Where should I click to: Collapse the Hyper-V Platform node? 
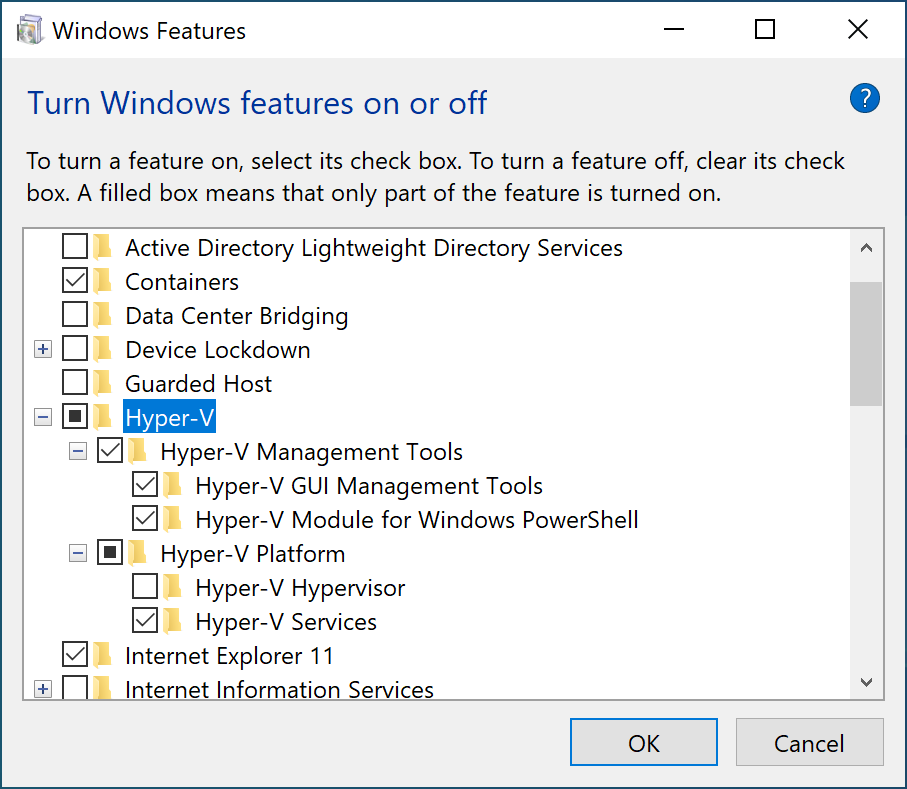[77, 554]
